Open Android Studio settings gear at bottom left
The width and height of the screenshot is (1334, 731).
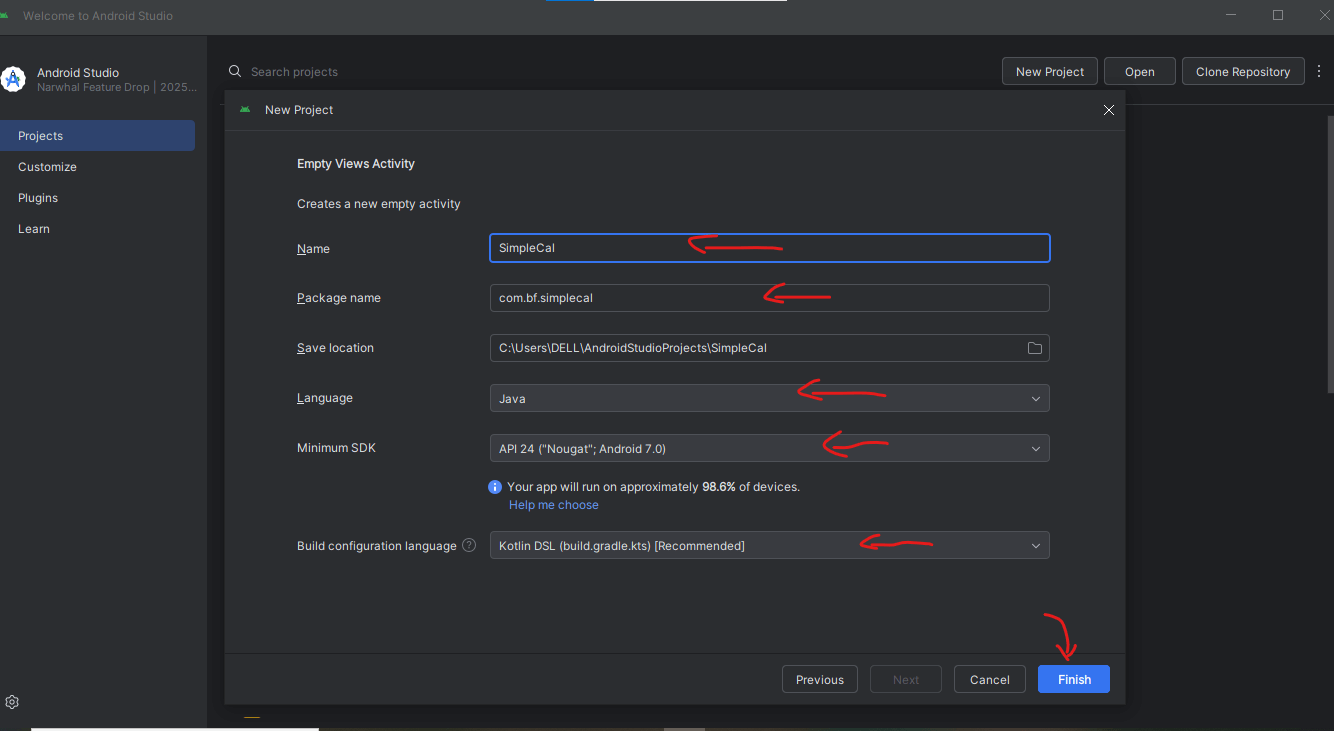tap(12, 702)
